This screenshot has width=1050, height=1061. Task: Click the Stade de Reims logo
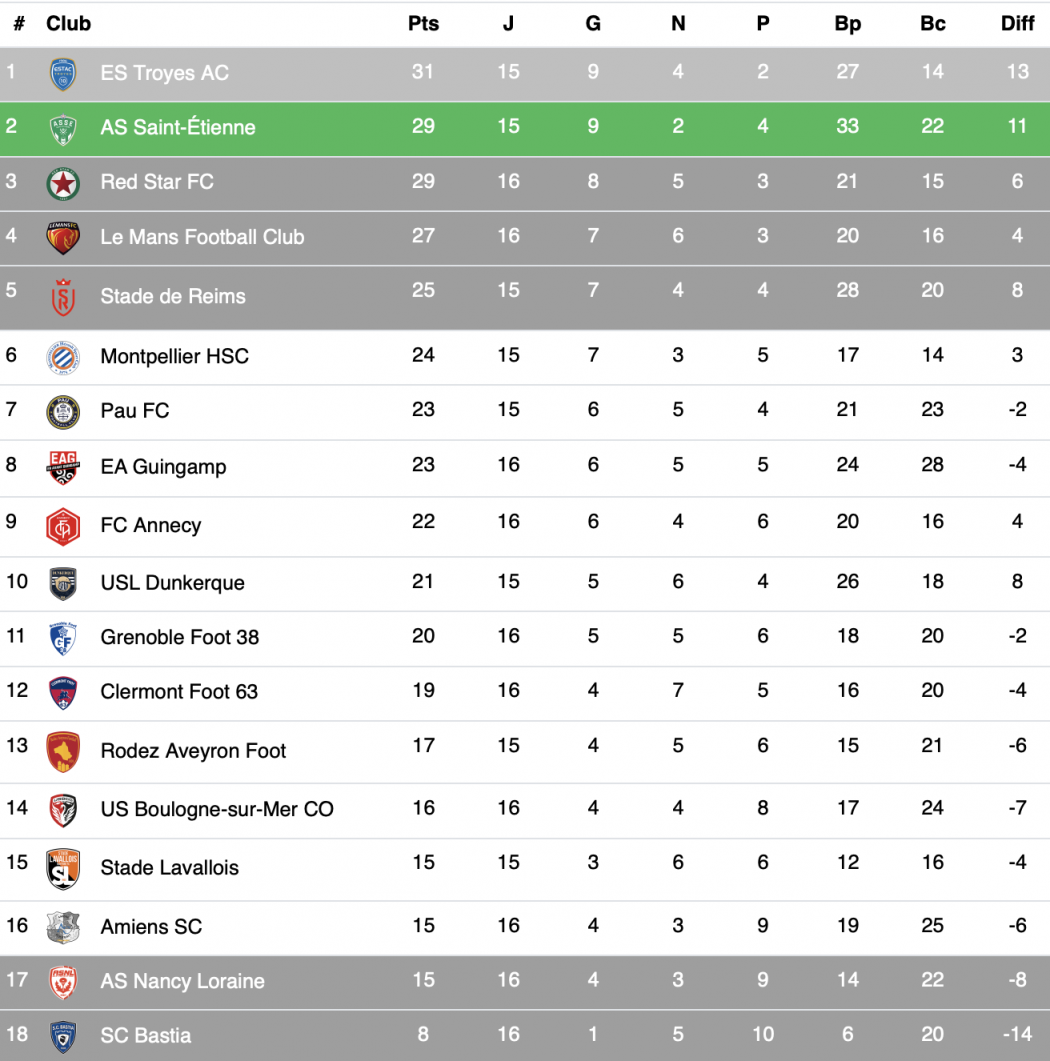coord(63,297)
